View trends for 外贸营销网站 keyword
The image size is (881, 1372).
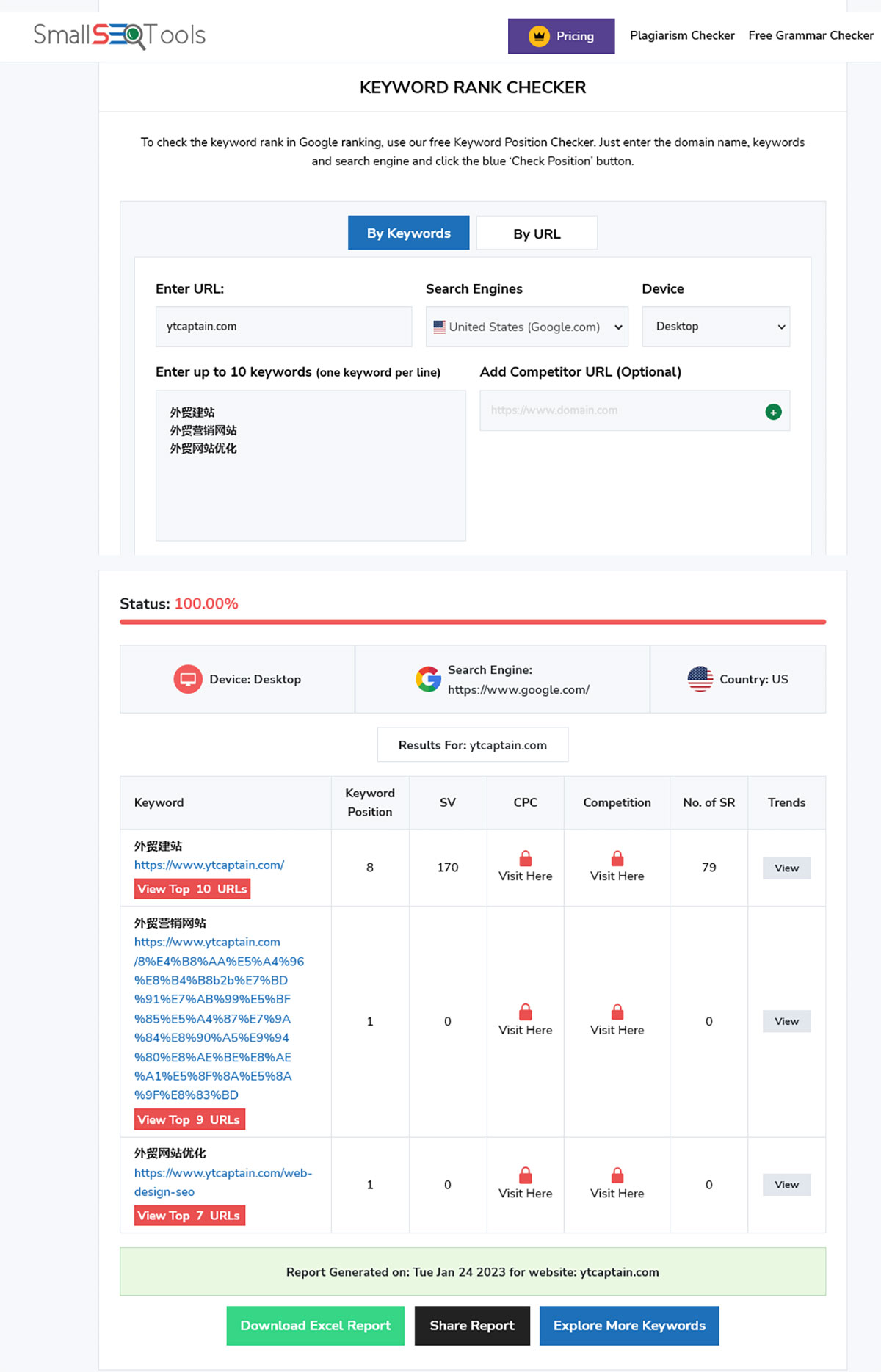tap(786, 1021)
